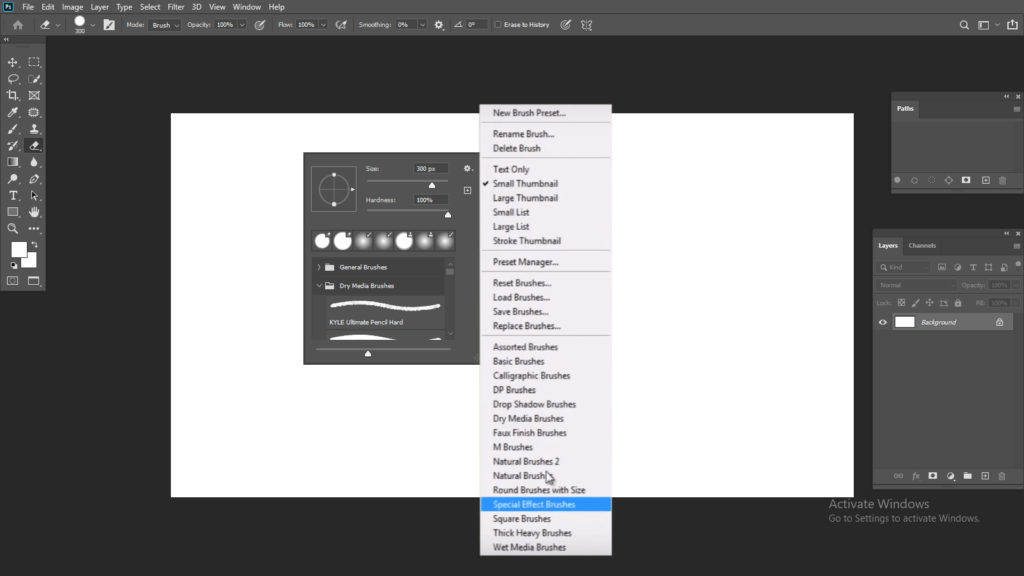Viewport: 1024px width, 576px height.
Task: Select the Frame tool
Action: click(34, 95)
